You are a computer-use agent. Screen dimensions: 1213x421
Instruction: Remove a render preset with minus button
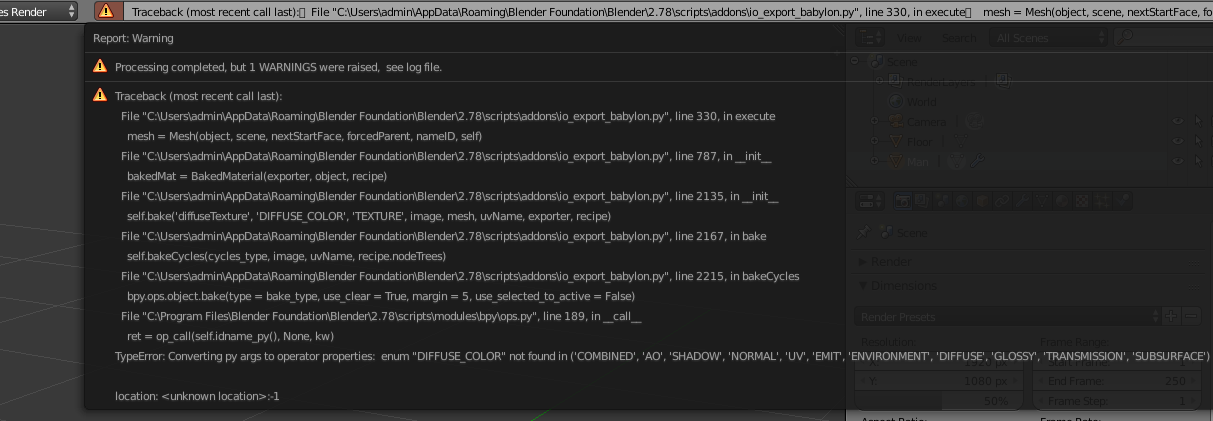point(1191,317)
